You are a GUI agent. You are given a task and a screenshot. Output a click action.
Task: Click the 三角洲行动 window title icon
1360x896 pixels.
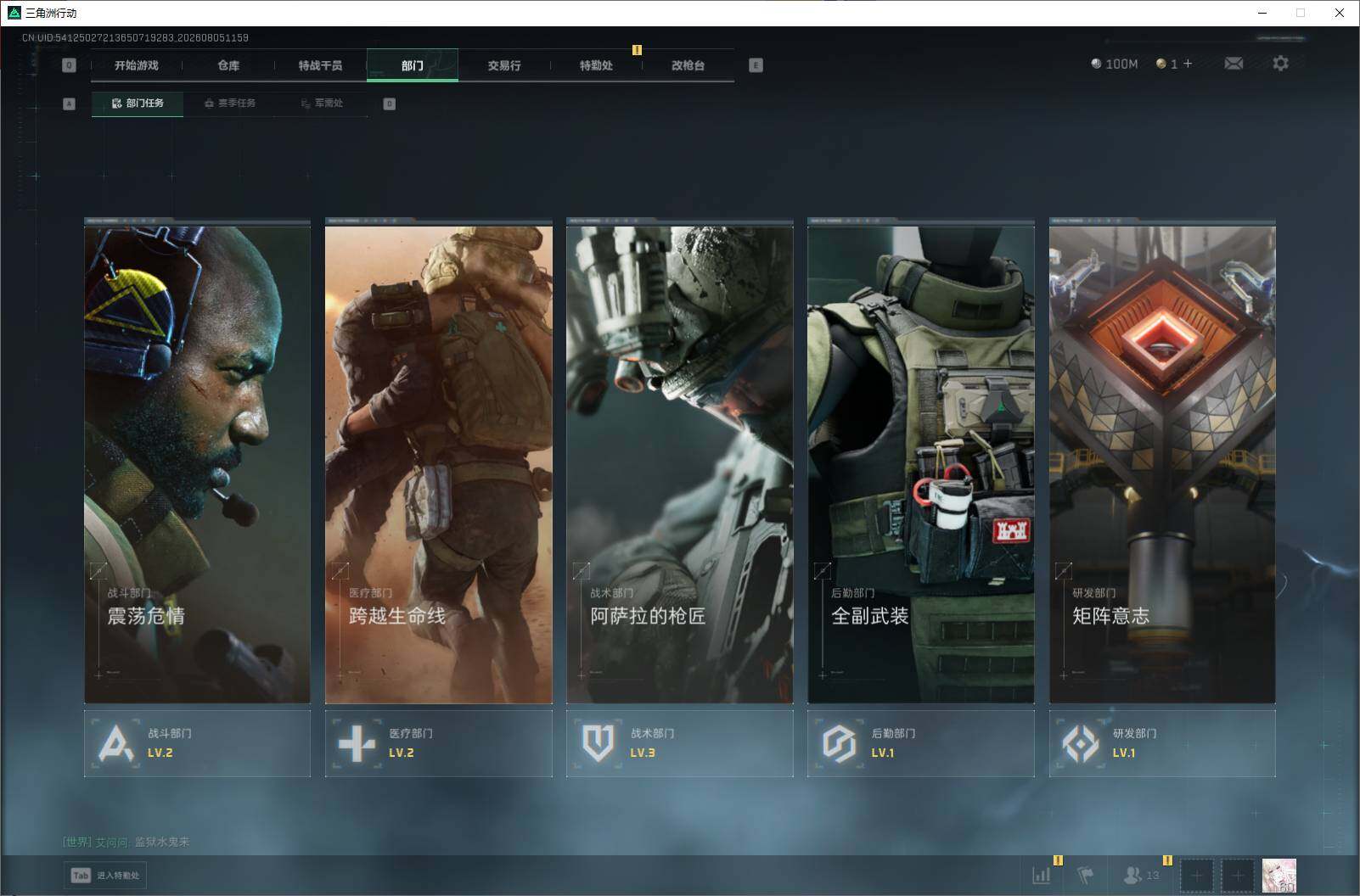click(x=14, y=13)
